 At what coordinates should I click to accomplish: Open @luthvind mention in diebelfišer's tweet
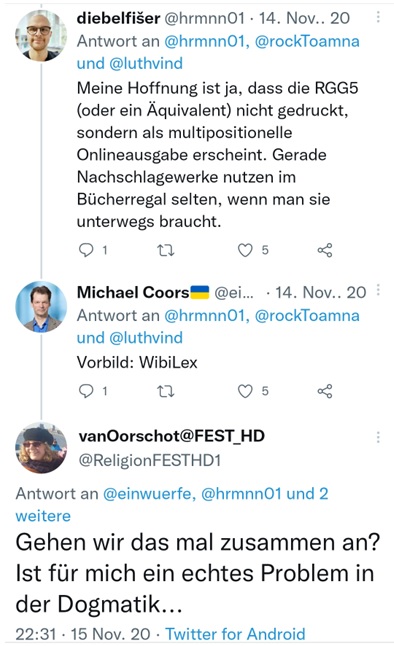click(146, 63)
